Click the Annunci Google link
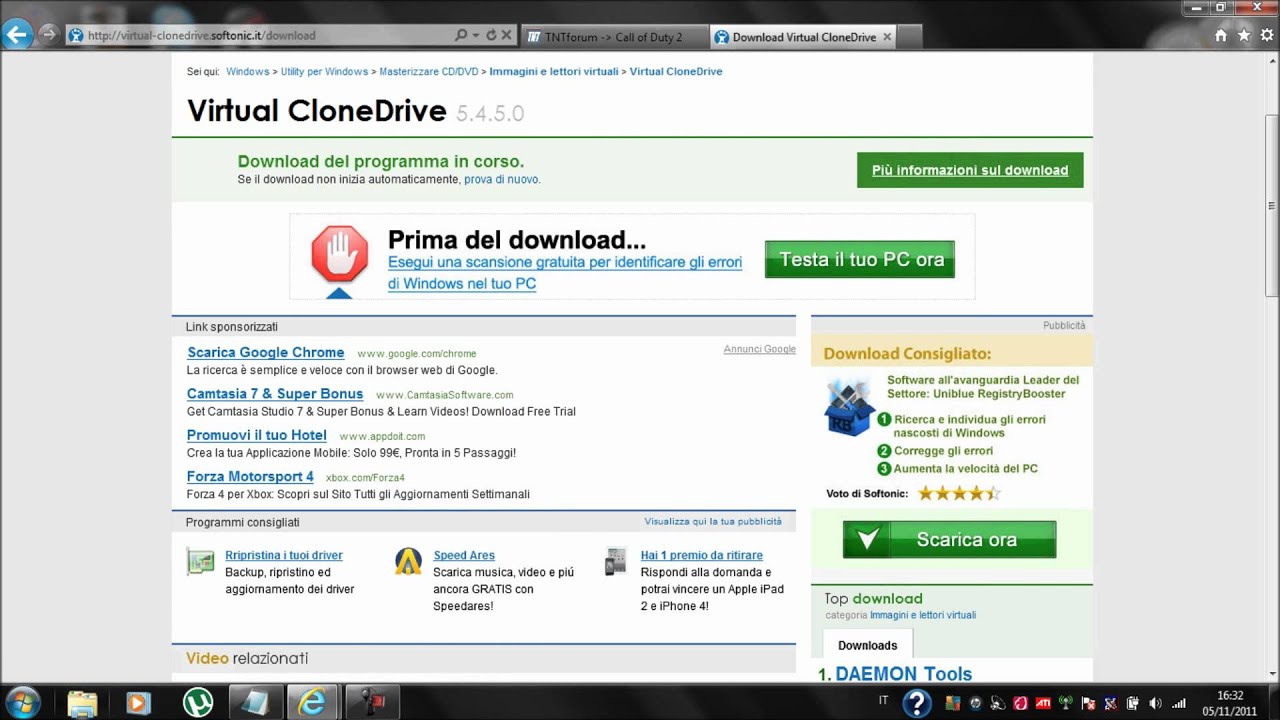Image resolution: width=1280 pixels, height=720 pixels. [x=760, y=349]
